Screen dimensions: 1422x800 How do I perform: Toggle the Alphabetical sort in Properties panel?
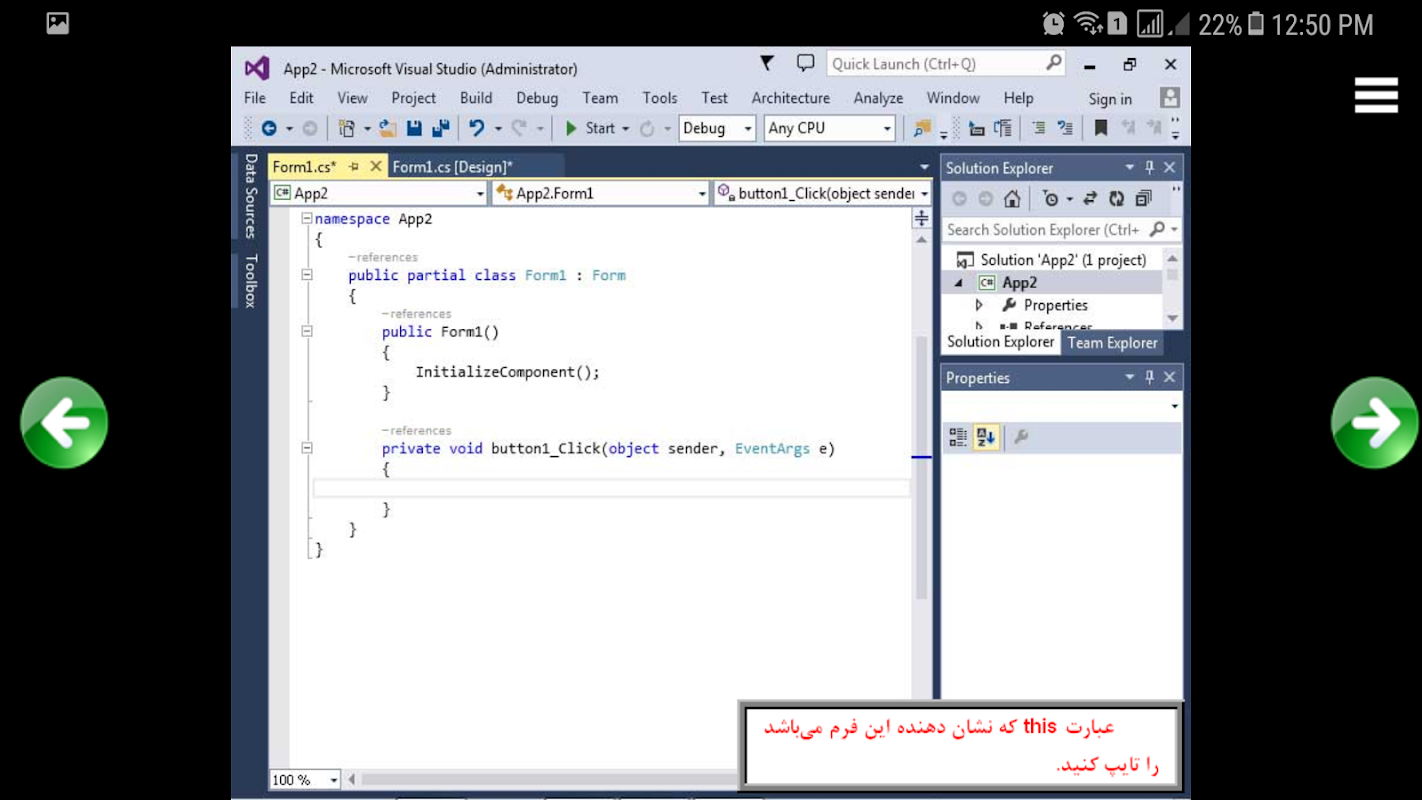click(x=985, y=437)
